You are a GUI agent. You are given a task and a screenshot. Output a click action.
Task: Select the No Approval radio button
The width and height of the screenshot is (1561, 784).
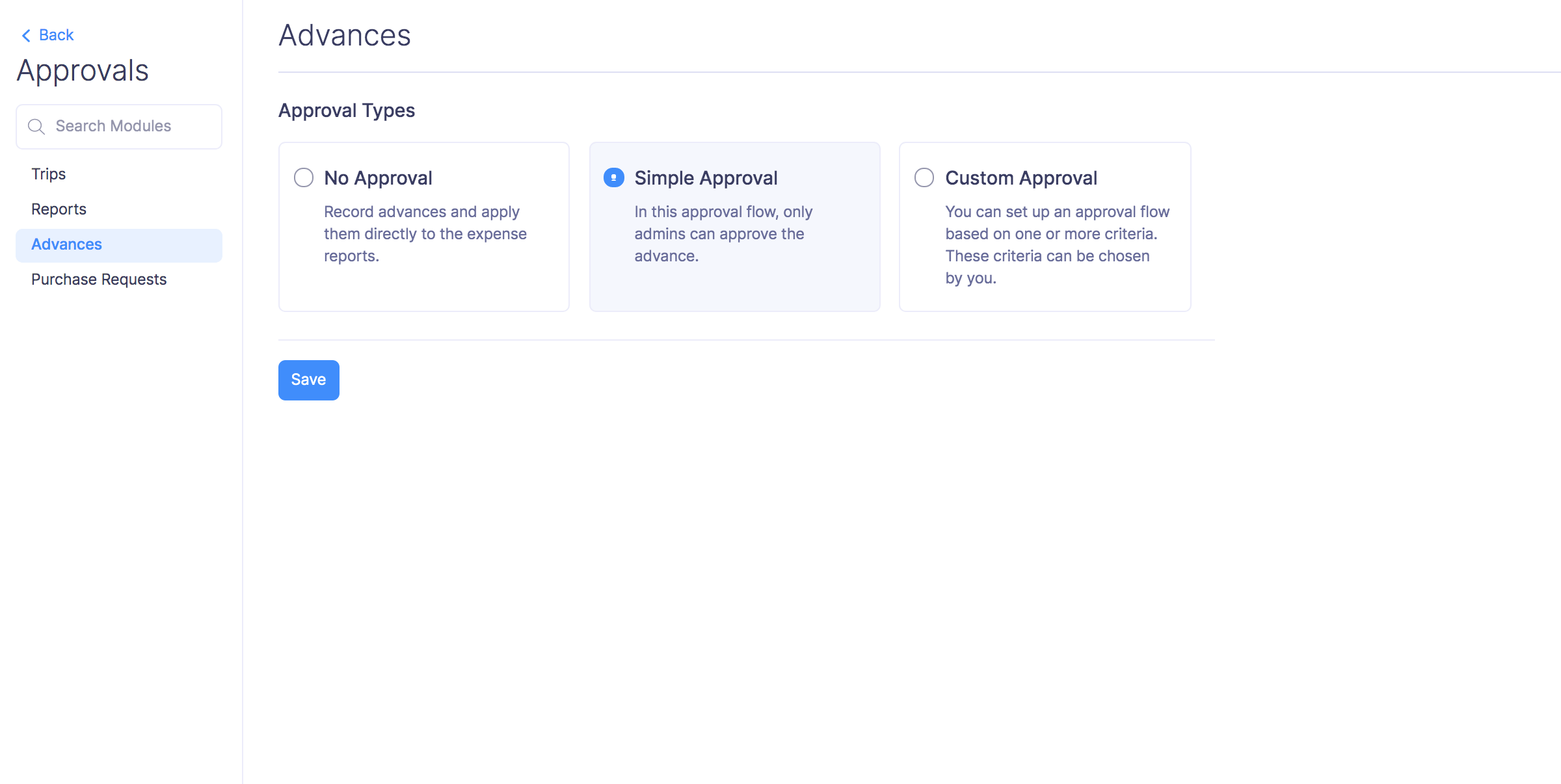[304, 177]
